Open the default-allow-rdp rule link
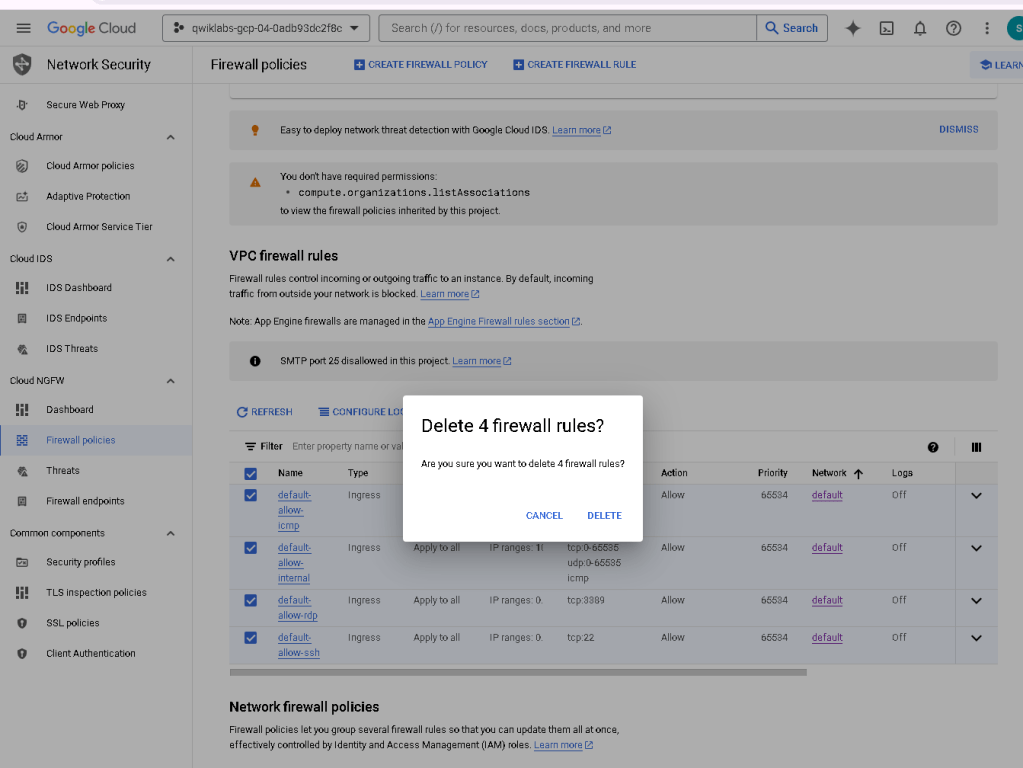 point(298,607)
